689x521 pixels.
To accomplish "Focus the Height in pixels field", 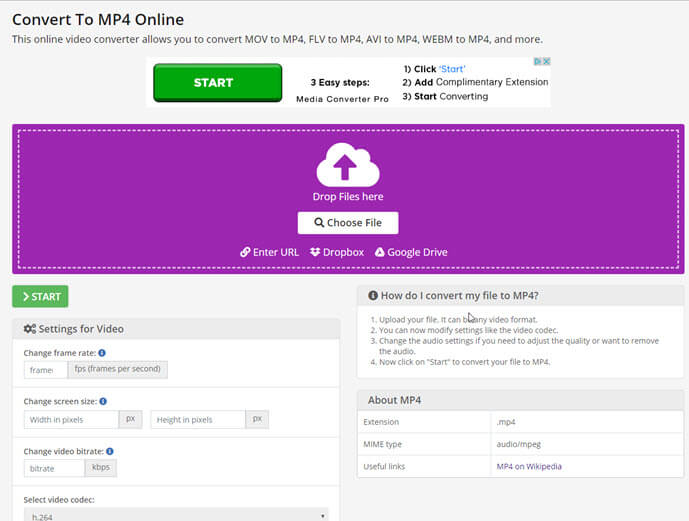I will click(198, 420).
